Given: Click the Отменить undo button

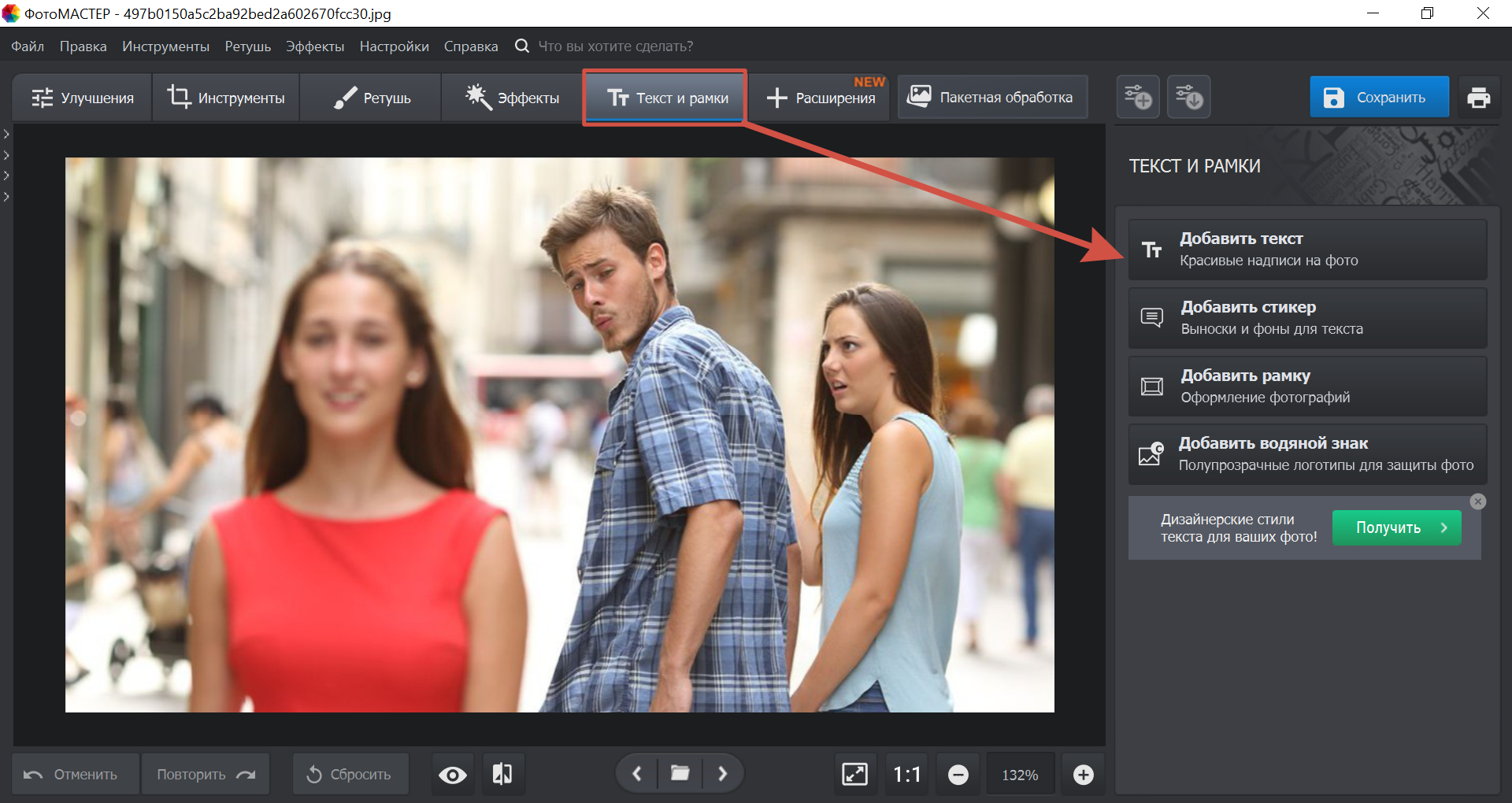Looking at the screenshot, I should pos(76,775).
